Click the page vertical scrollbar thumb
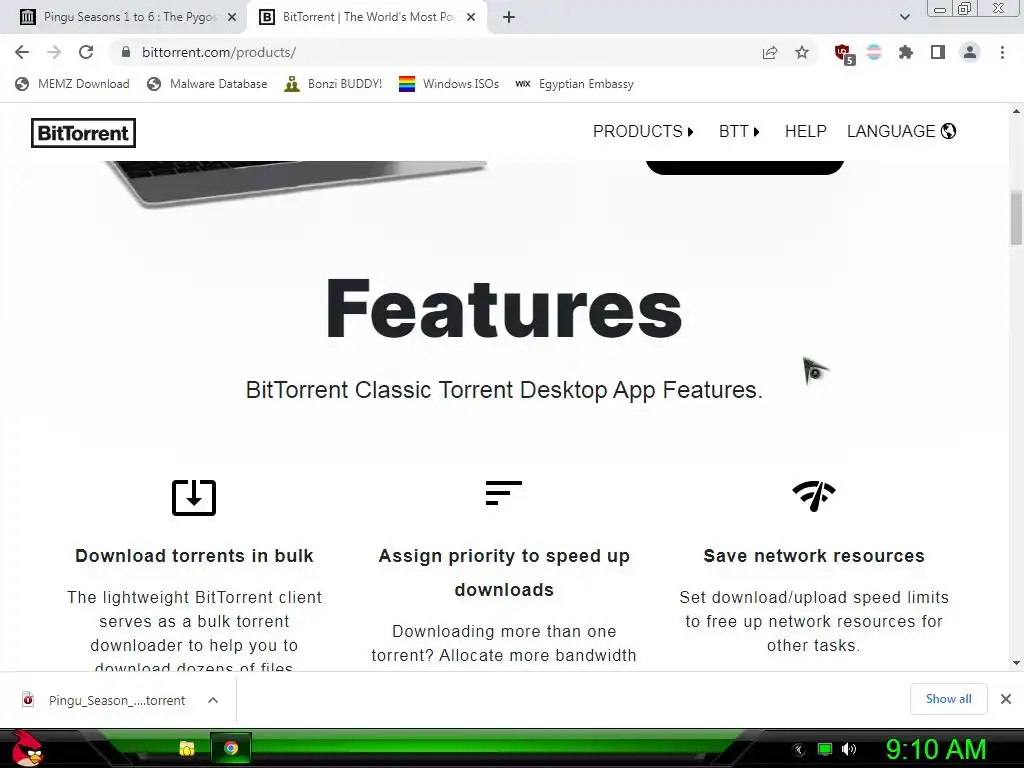Viewport: 1024px width, 768px height. (1016, 218)
